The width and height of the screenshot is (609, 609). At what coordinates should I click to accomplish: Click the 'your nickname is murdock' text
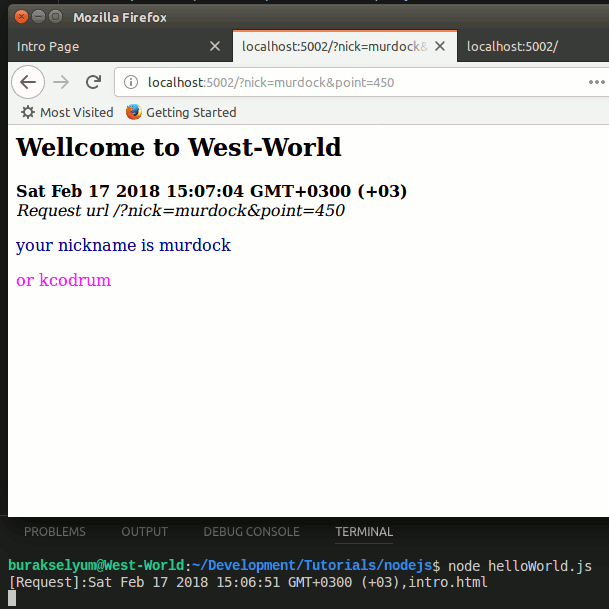(124, 245)
